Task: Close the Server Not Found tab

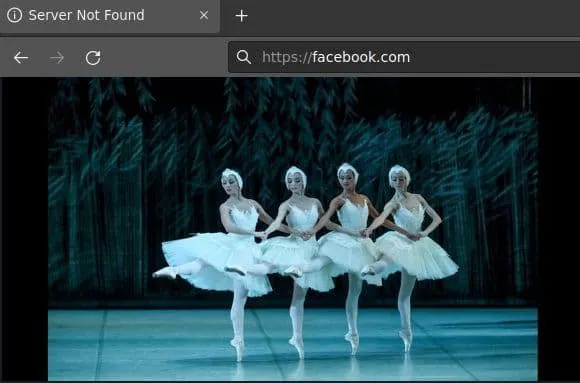Action: coord(204,15)
